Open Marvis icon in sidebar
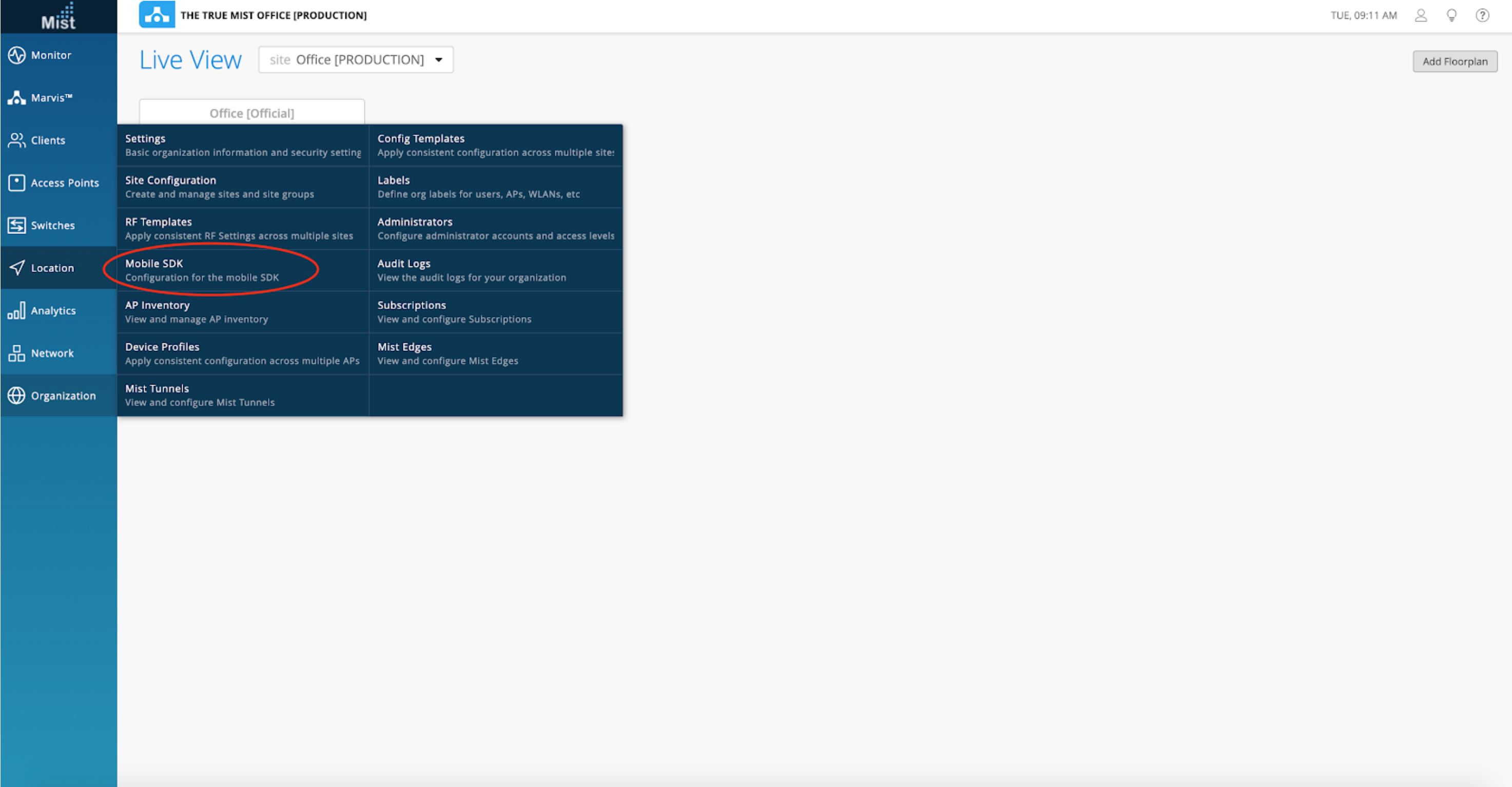1512x787 pixels. point(16,98)
